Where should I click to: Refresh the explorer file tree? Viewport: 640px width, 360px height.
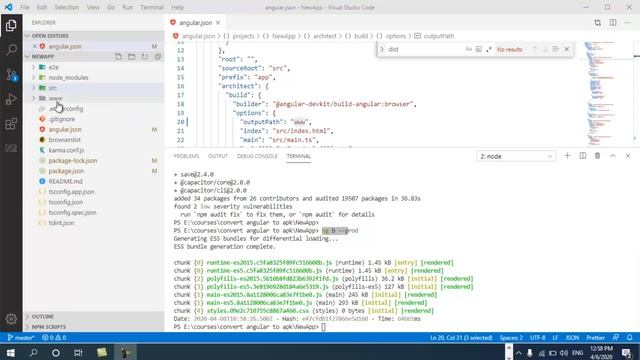click(x=144, y=57)
